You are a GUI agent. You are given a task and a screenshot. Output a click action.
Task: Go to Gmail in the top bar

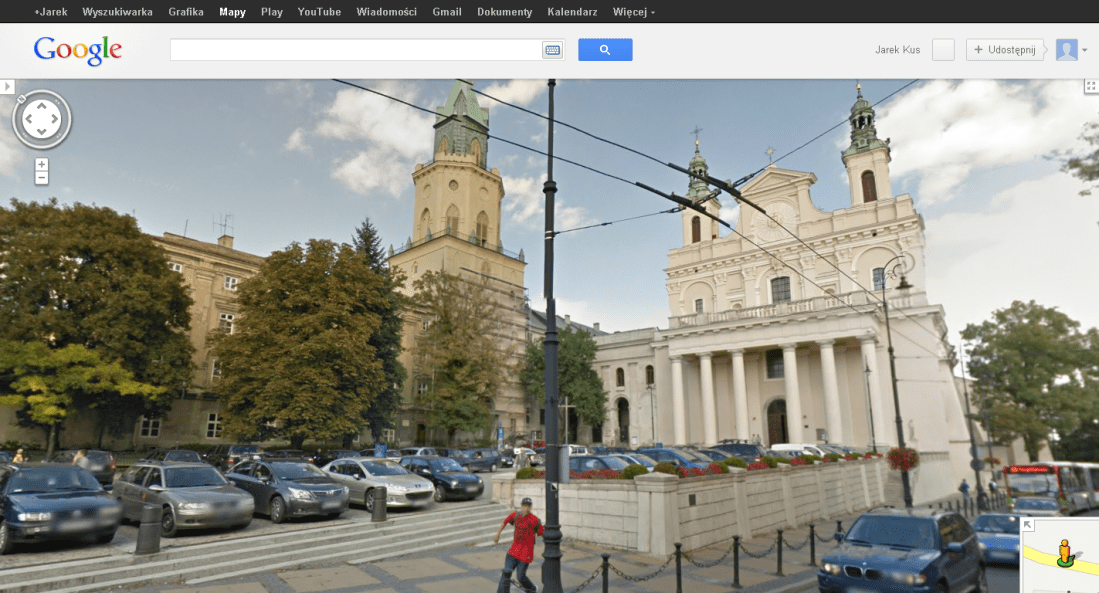[x=447, y=12]
